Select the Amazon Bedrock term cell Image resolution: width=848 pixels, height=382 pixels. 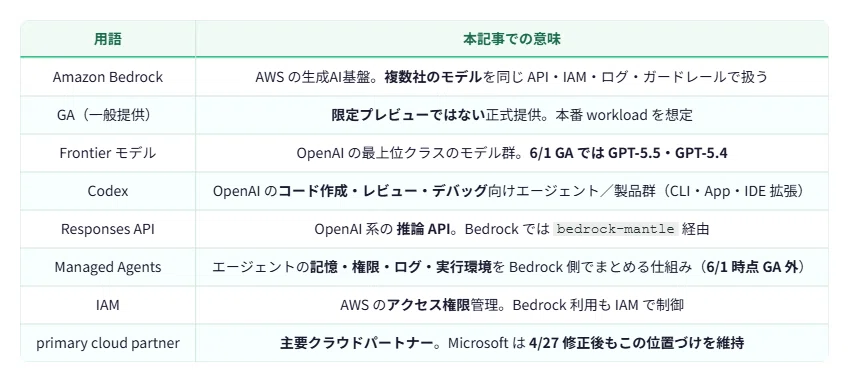tap(108, 77)
